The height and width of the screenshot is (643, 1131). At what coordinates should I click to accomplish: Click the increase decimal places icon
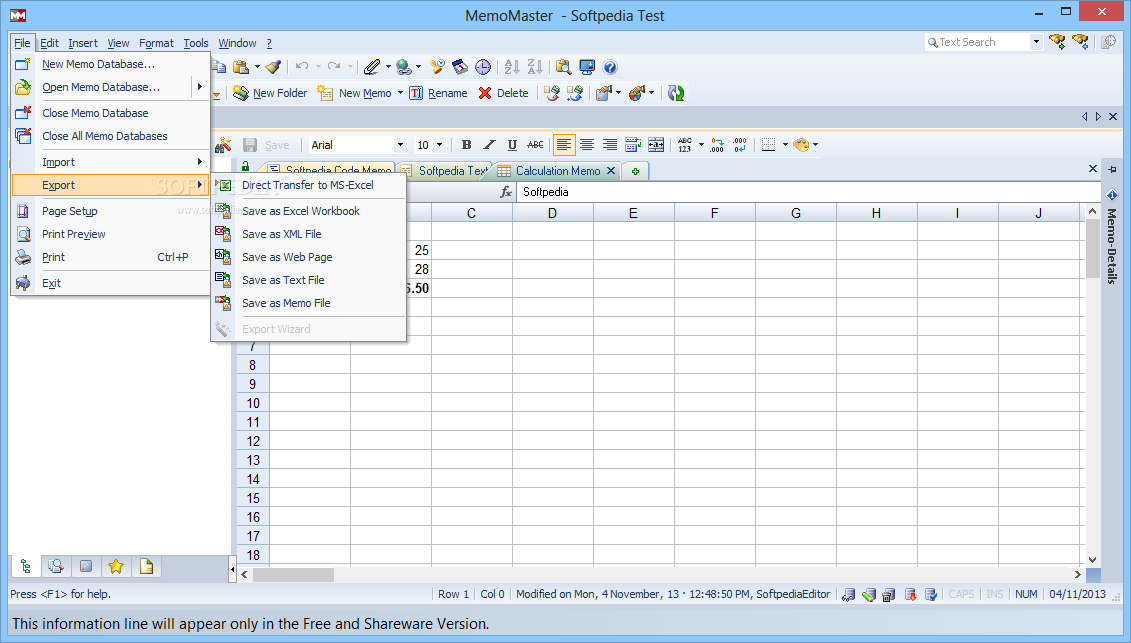716,145
